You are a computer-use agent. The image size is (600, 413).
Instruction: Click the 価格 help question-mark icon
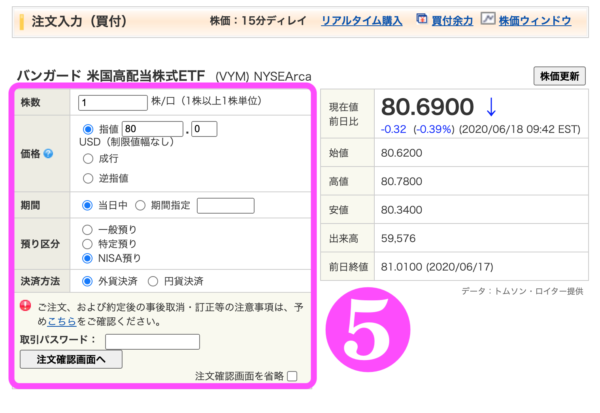click(48, 153)
